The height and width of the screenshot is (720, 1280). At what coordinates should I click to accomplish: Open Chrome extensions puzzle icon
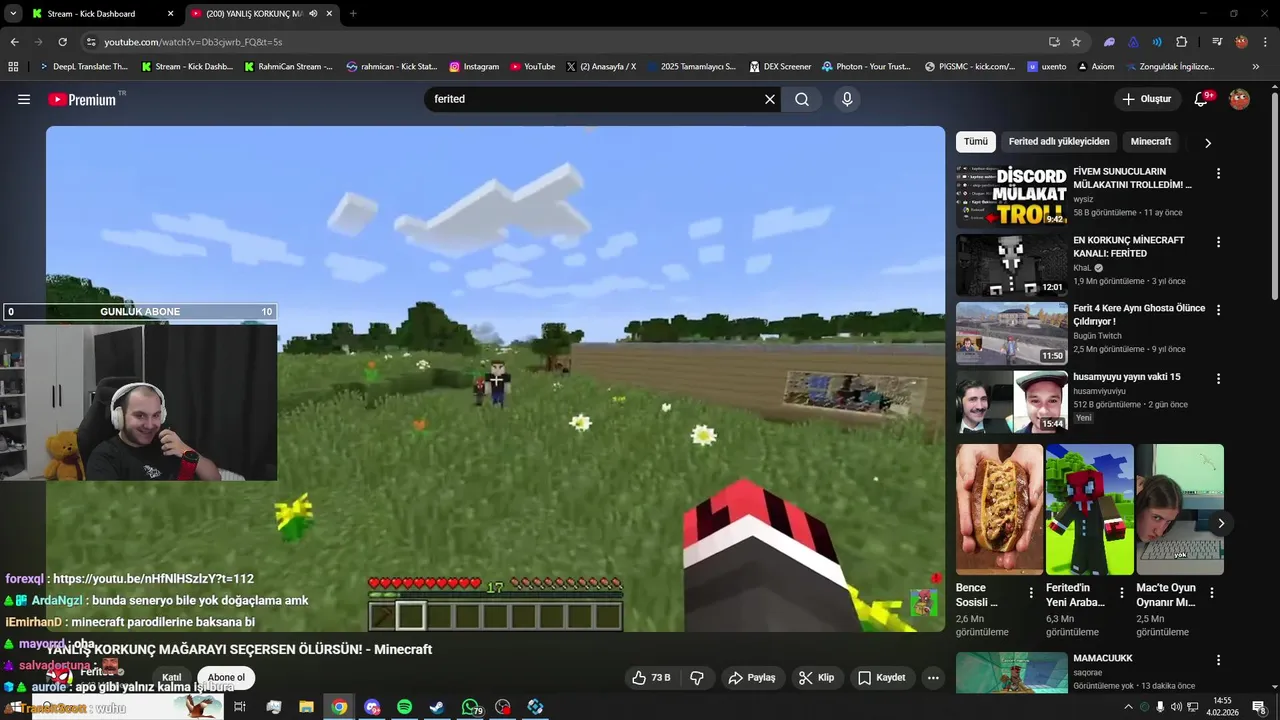click(x=1181, y=42)
